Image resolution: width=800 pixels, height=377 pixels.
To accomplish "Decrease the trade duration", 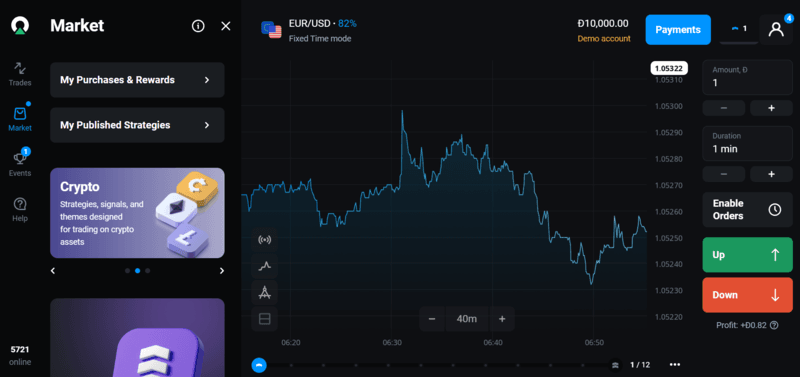I will click(x=723, y=174).
